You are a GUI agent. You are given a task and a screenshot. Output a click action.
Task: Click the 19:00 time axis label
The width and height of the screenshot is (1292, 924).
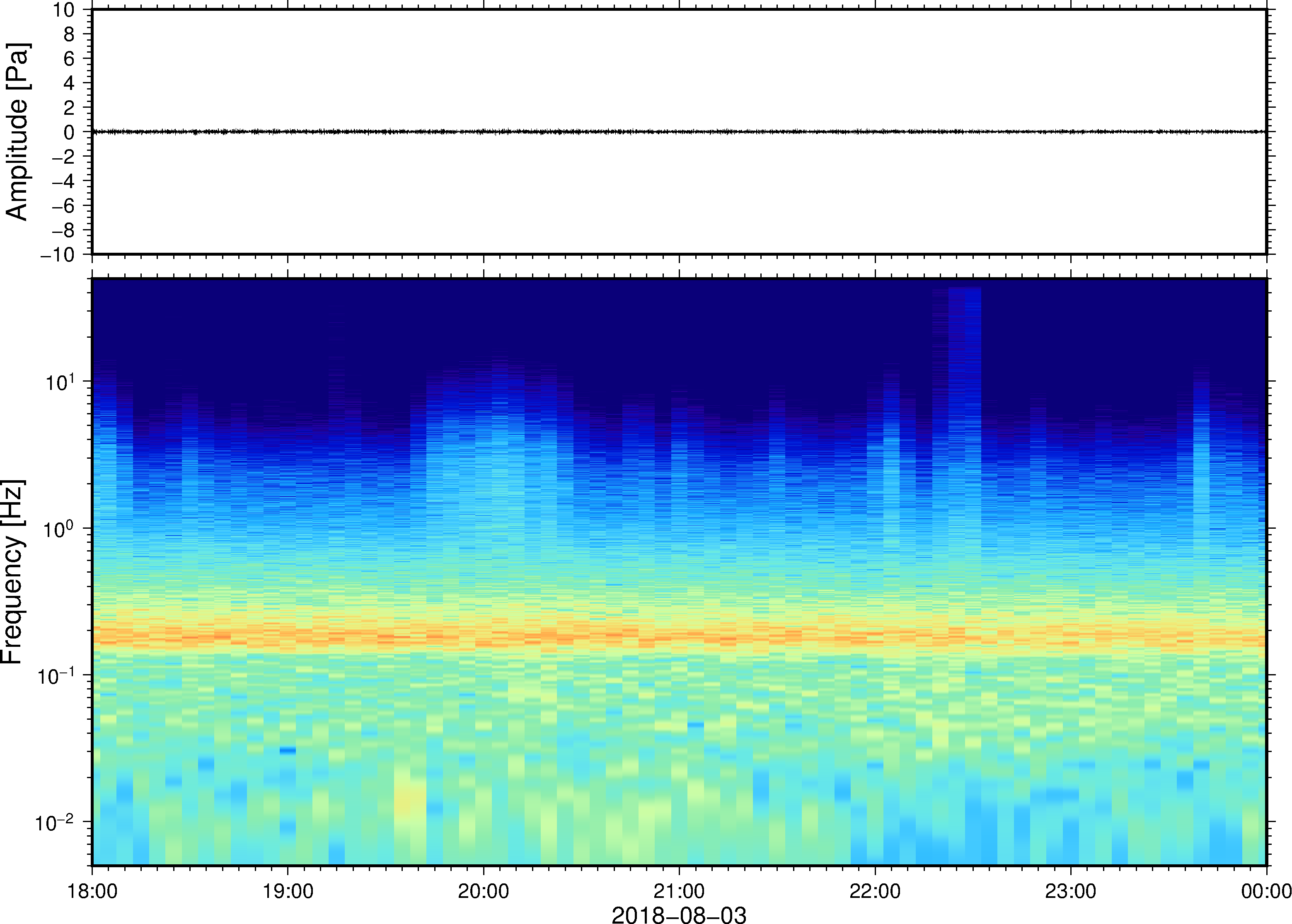pos(288,891)
